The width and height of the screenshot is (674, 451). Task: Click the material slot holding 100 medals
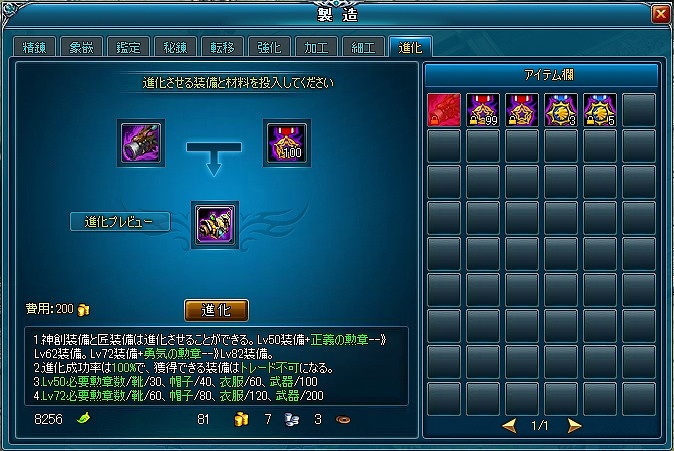pos(287,143)
